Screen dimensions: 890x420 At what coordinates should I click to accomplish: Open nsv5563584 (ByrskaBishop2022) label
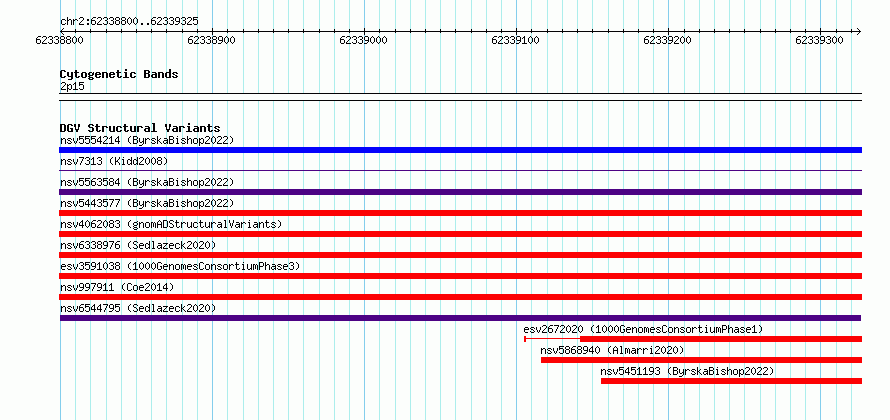tap(147, 182)
